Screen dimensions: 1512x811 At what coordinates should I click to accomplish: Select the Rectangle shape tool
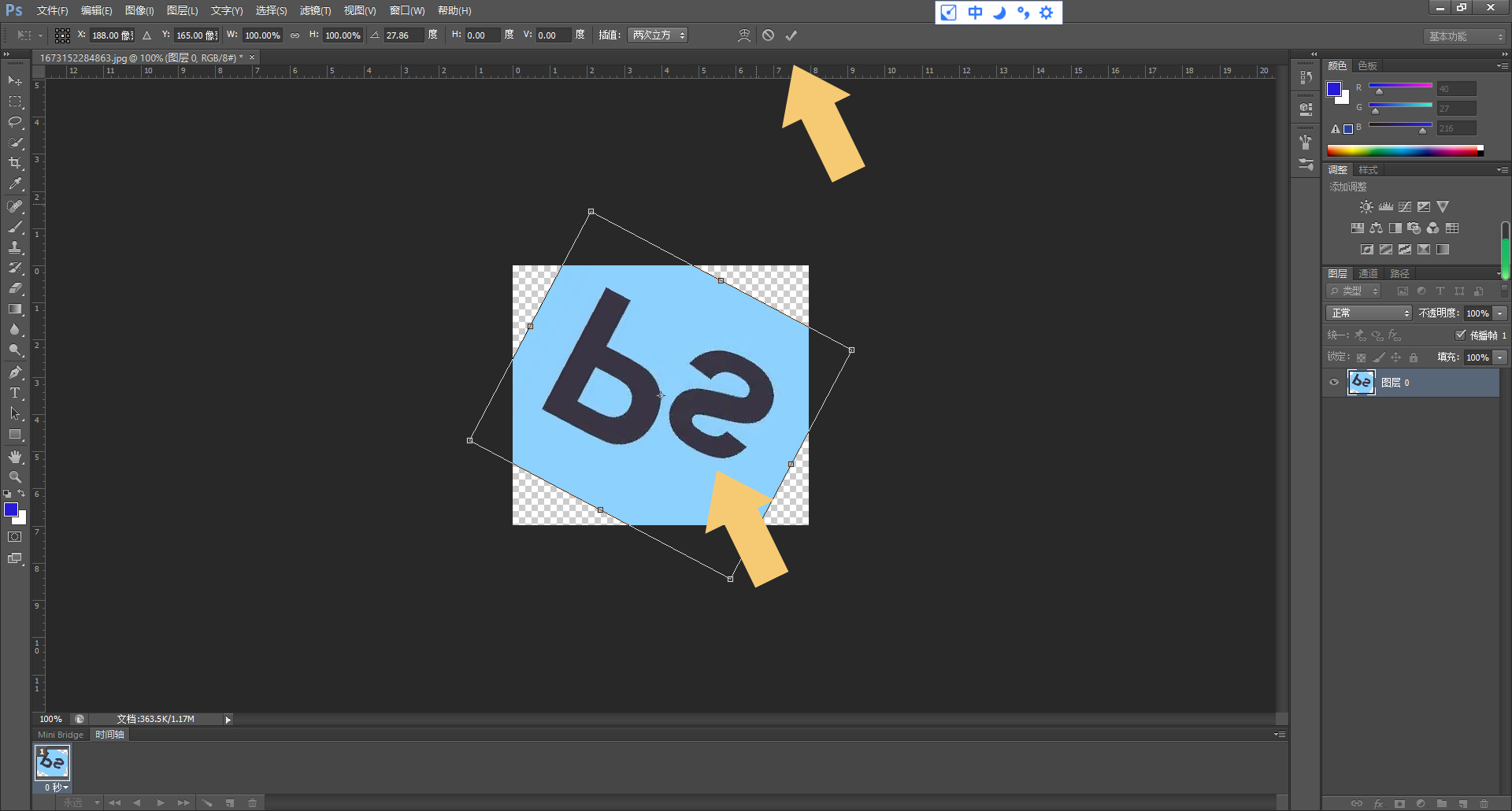(15, 434)
